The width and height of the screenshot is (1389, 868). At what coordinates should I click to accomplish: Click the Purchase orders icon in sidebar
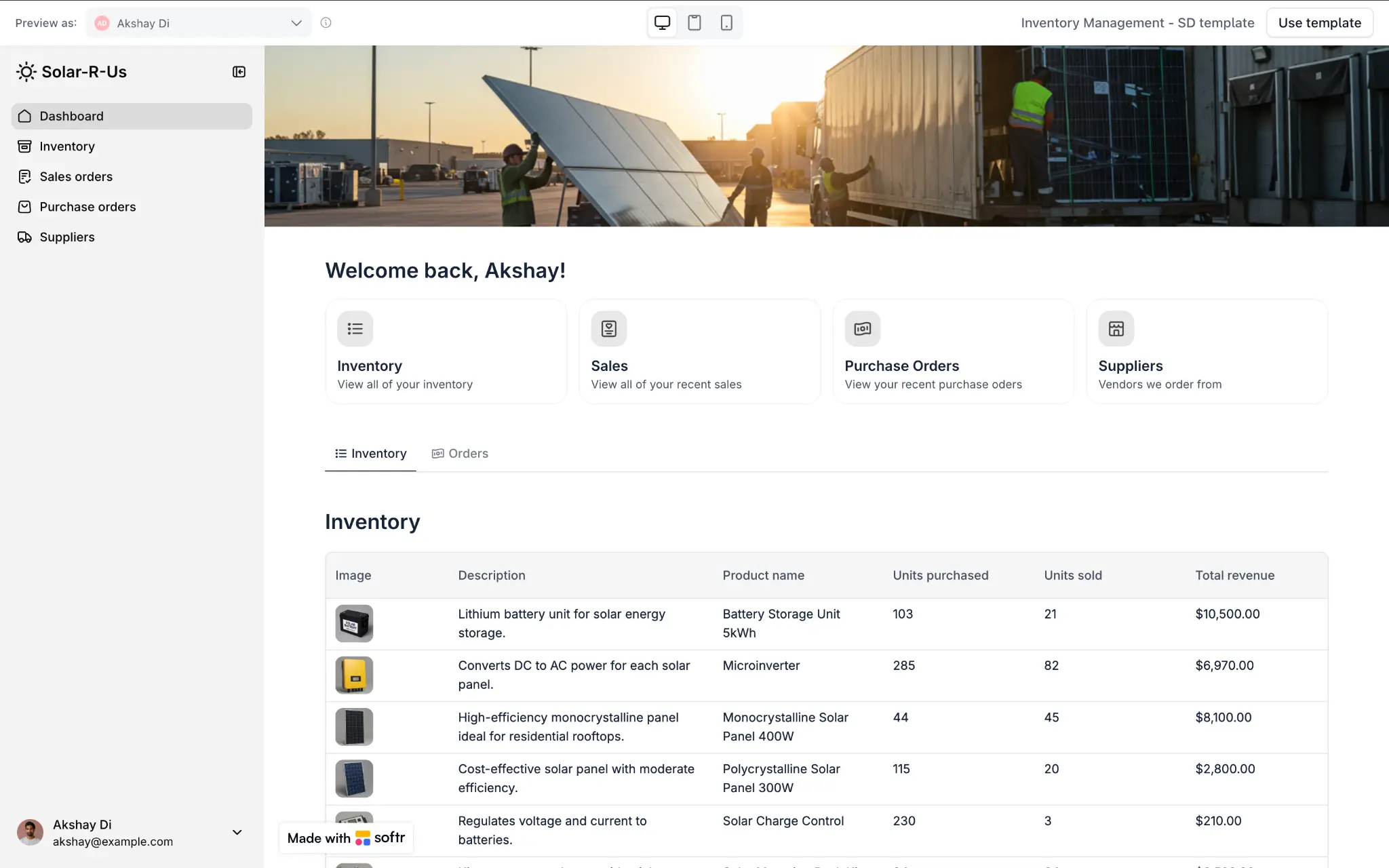(24, 207)
